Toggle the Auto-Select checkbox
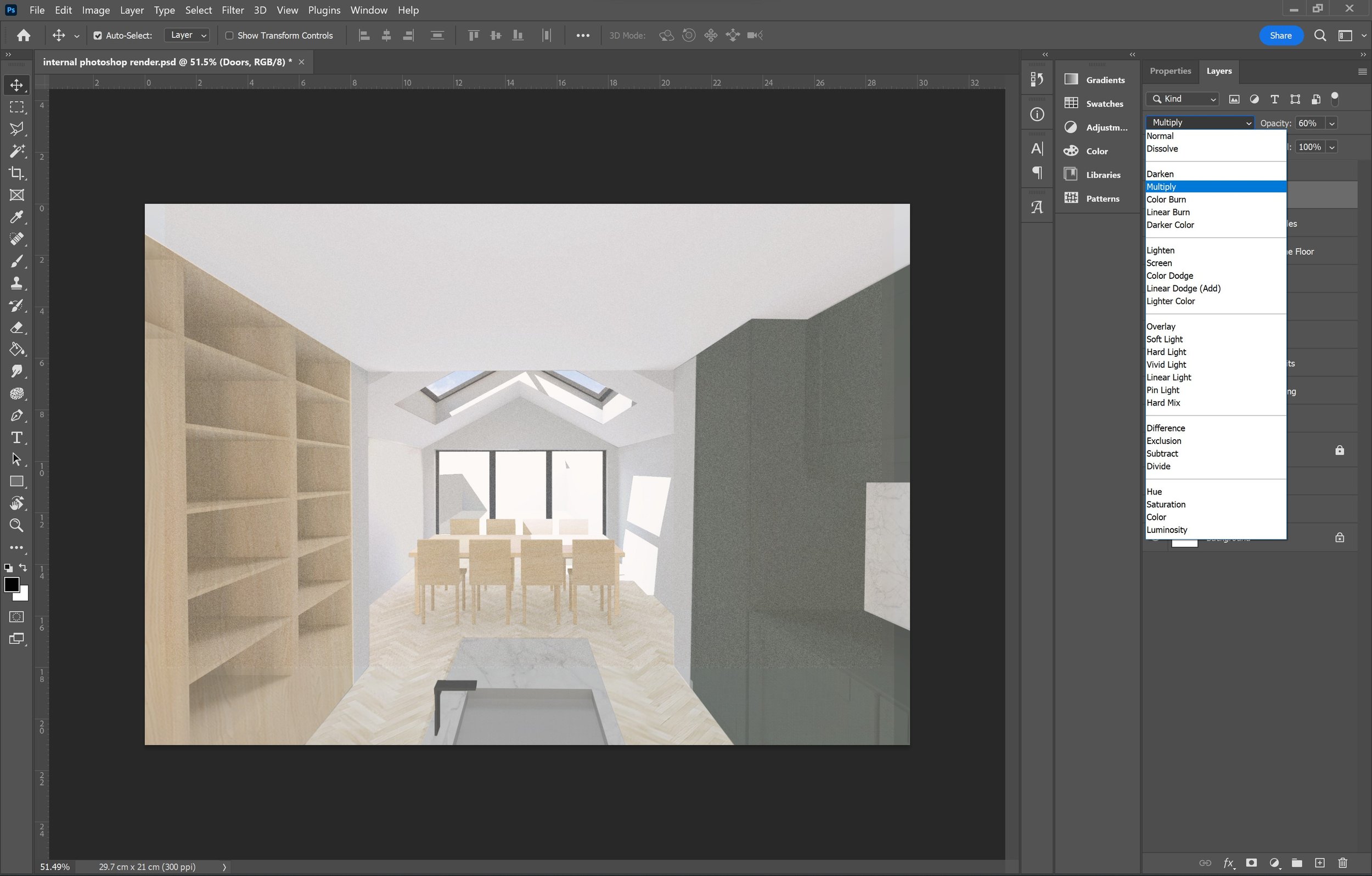Viewport: 1372px width, 876px height. [x=98, y=35]
